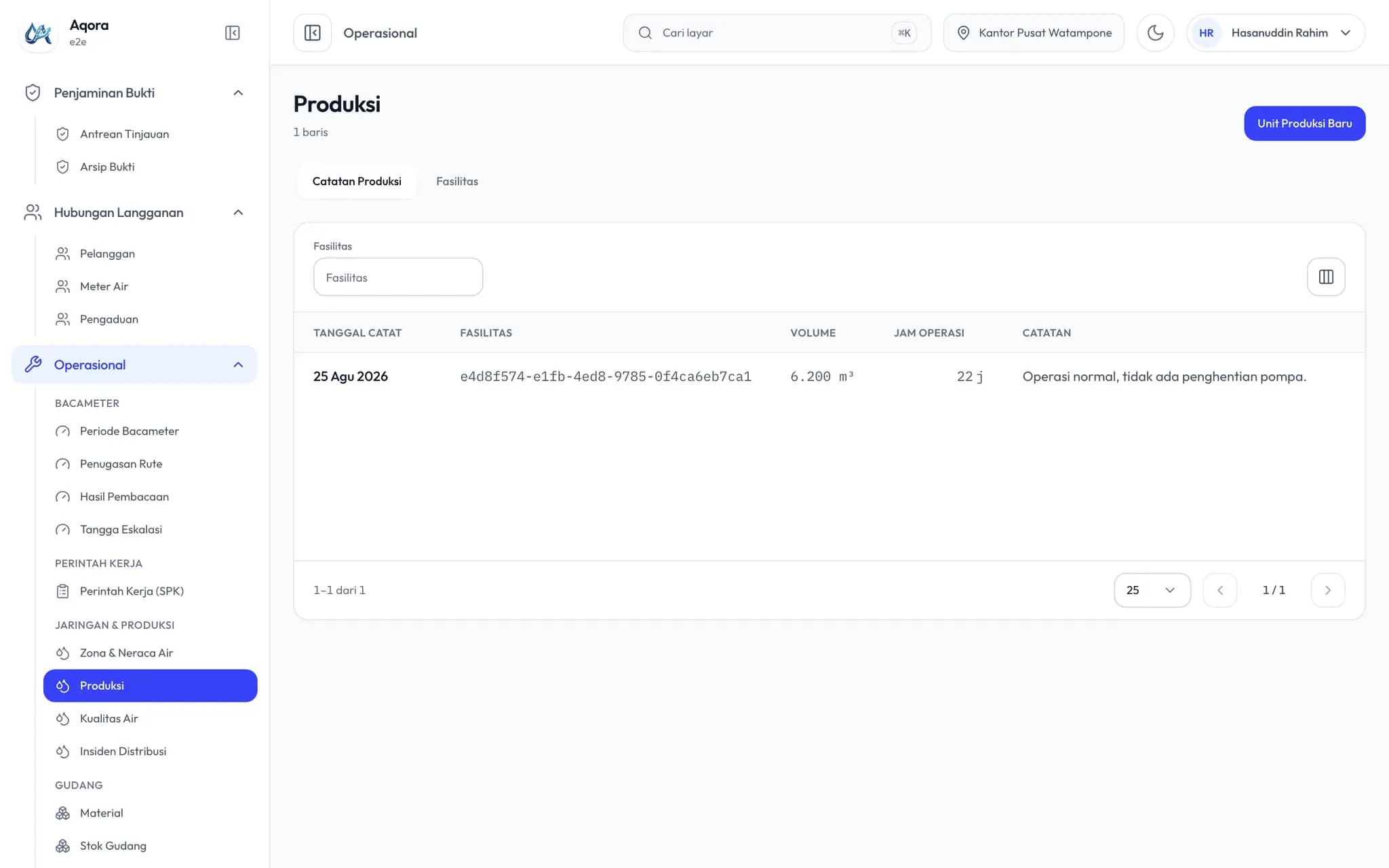1389x868 pixels.
Task: Click the Hubungan Langganan people icon
Action: tap(33, 212)
